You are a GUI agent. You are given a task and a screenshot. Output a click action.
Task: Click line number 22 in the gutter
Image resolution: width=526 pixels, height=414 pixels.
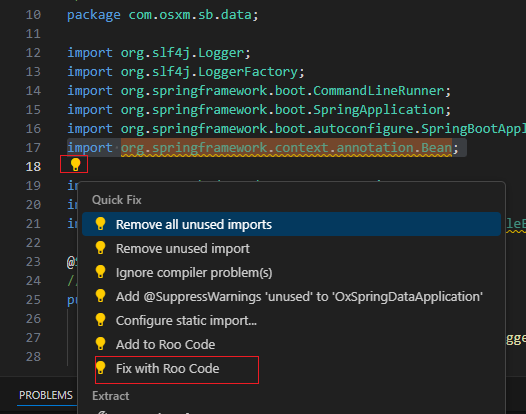[x=33, y=243]
